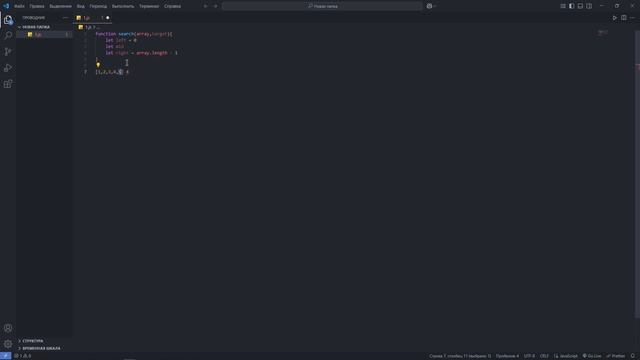
Task: Run the code with play icon
Action: point(615,18)
